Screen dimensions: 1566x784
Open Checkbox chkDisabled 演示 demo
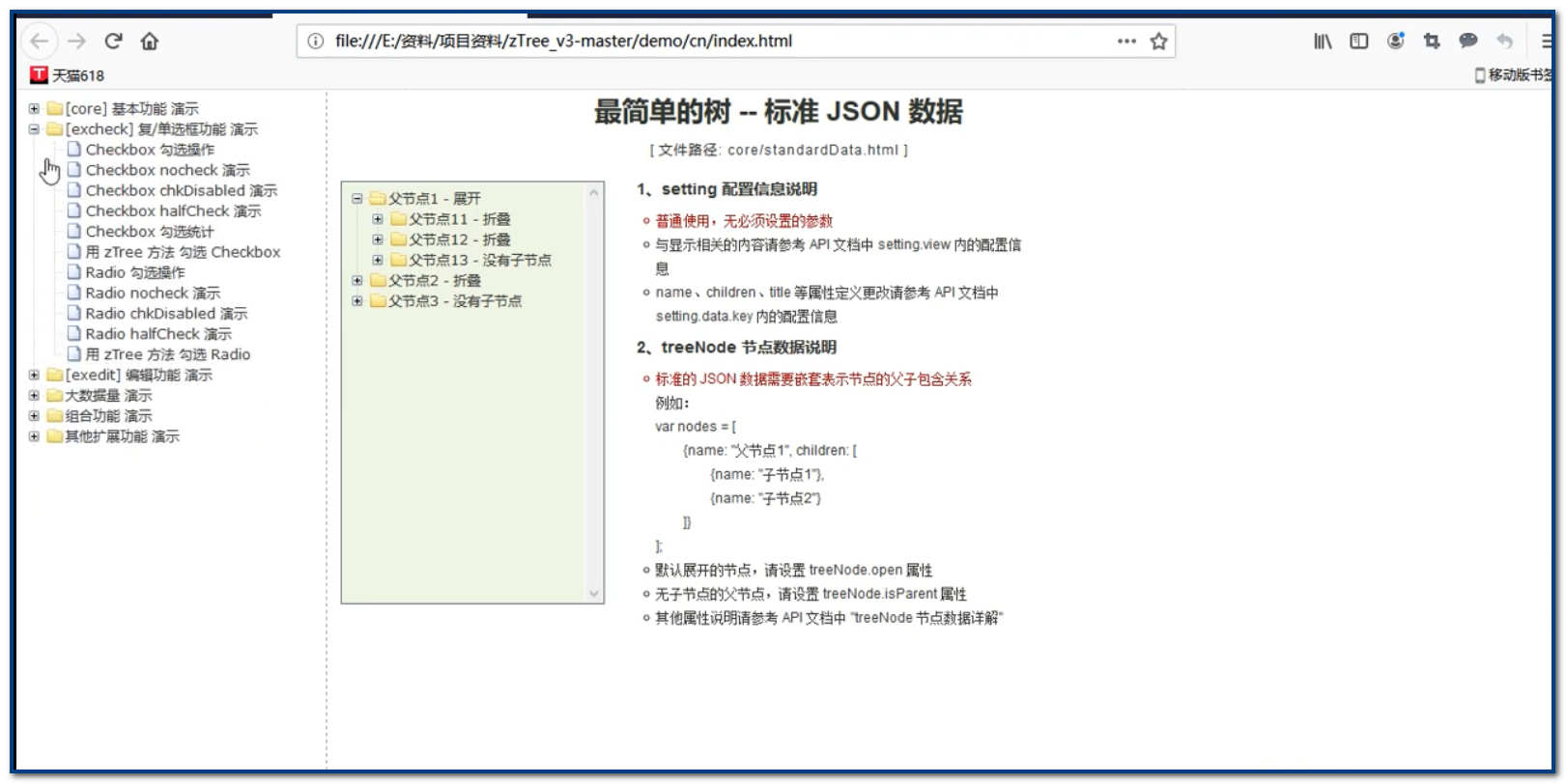[x=181, y=190]
